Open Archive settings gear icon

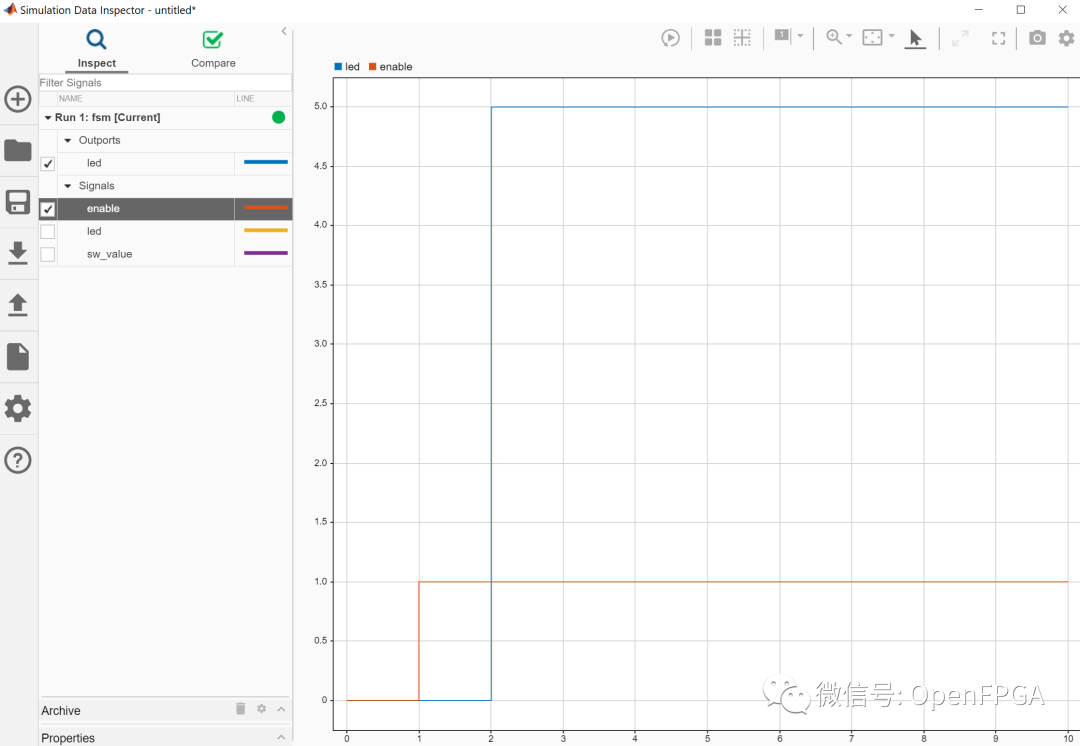[262, 709]
